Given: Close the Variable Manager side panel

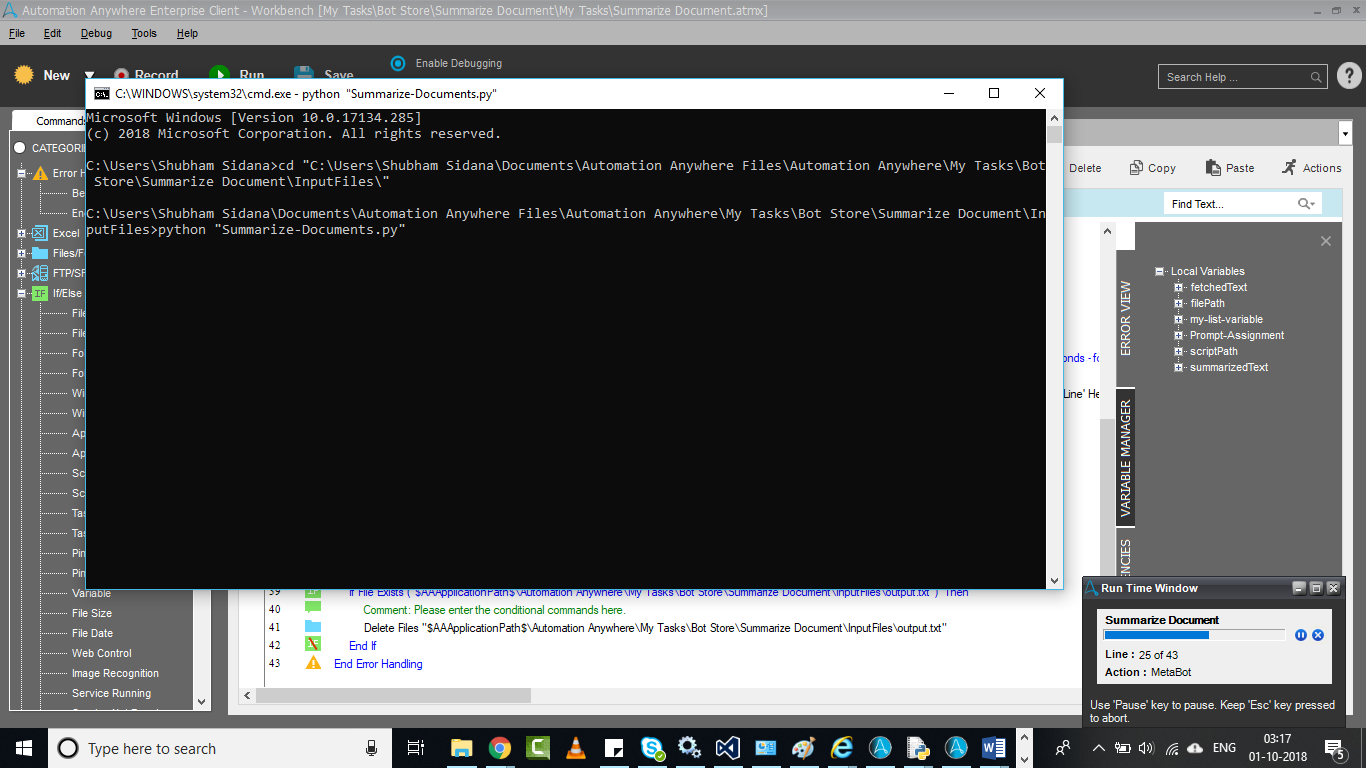Looking at the screenshot, I should pos(1326,241).
